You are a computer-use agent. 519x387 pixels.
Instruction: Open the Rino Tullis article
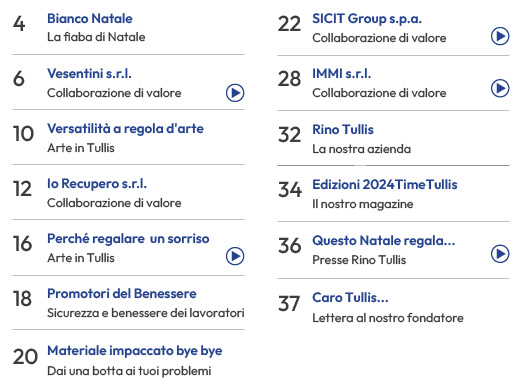click(343, 130)
